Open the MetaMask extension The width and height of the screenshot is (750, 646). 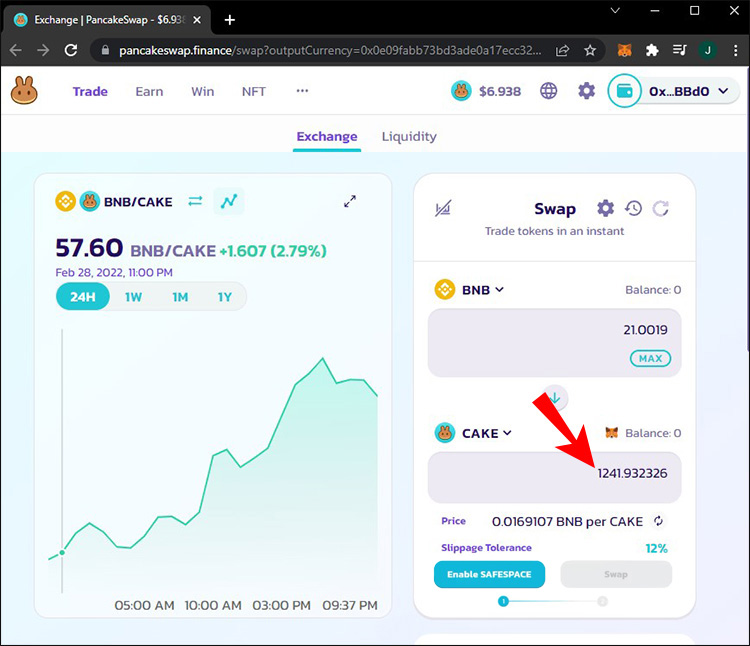pos(624,50)
